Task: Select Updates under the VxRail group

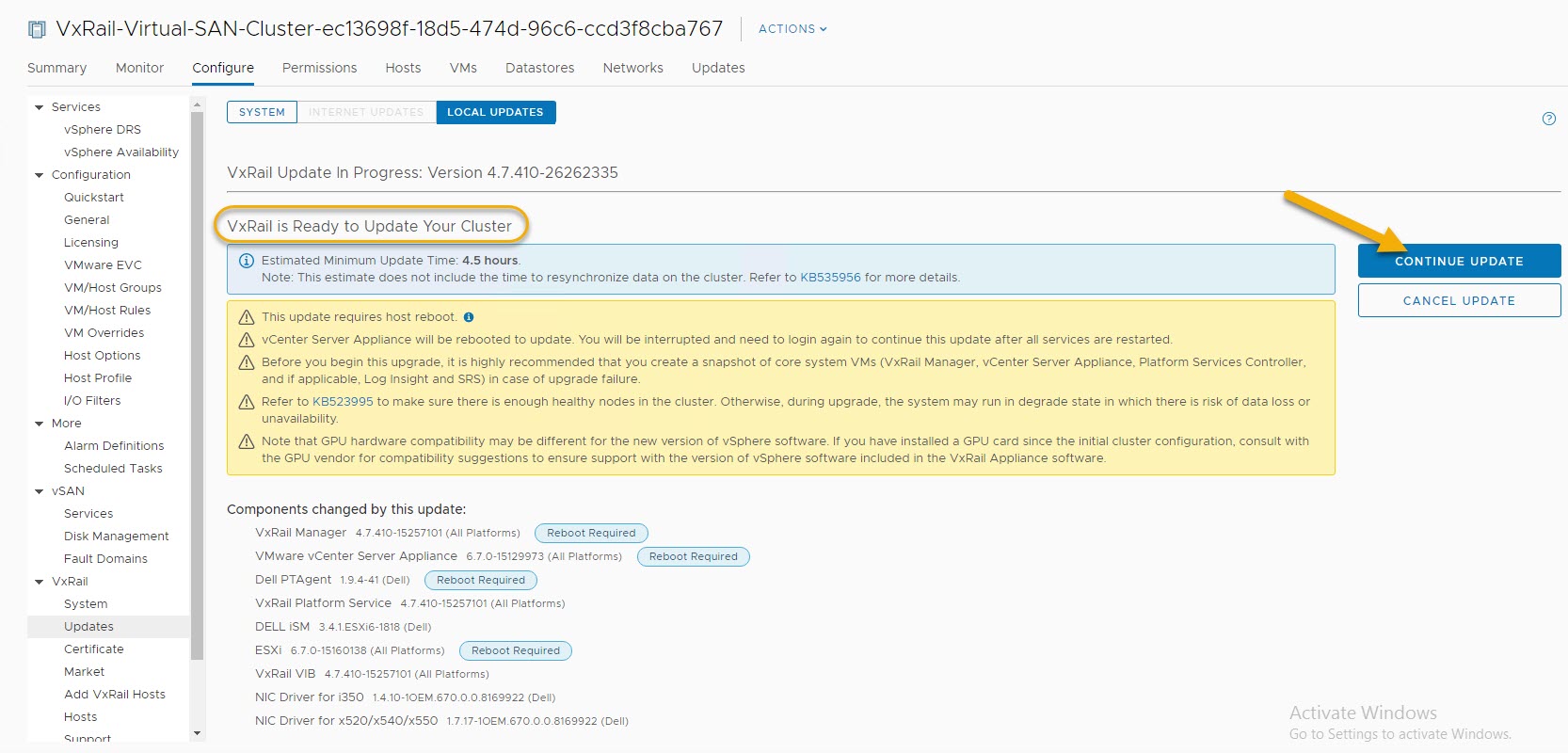Action: (x=88, y=627)
